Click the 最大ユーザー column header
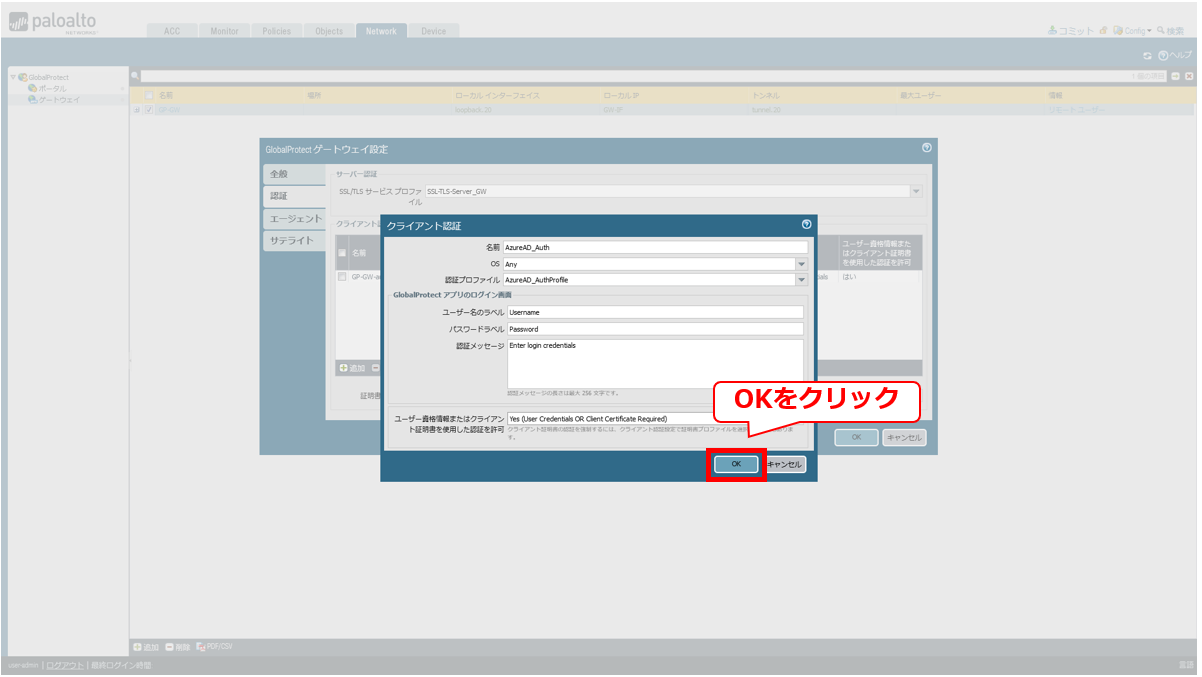This screenshot has width=1202, height=677. [x=922, y=95]
